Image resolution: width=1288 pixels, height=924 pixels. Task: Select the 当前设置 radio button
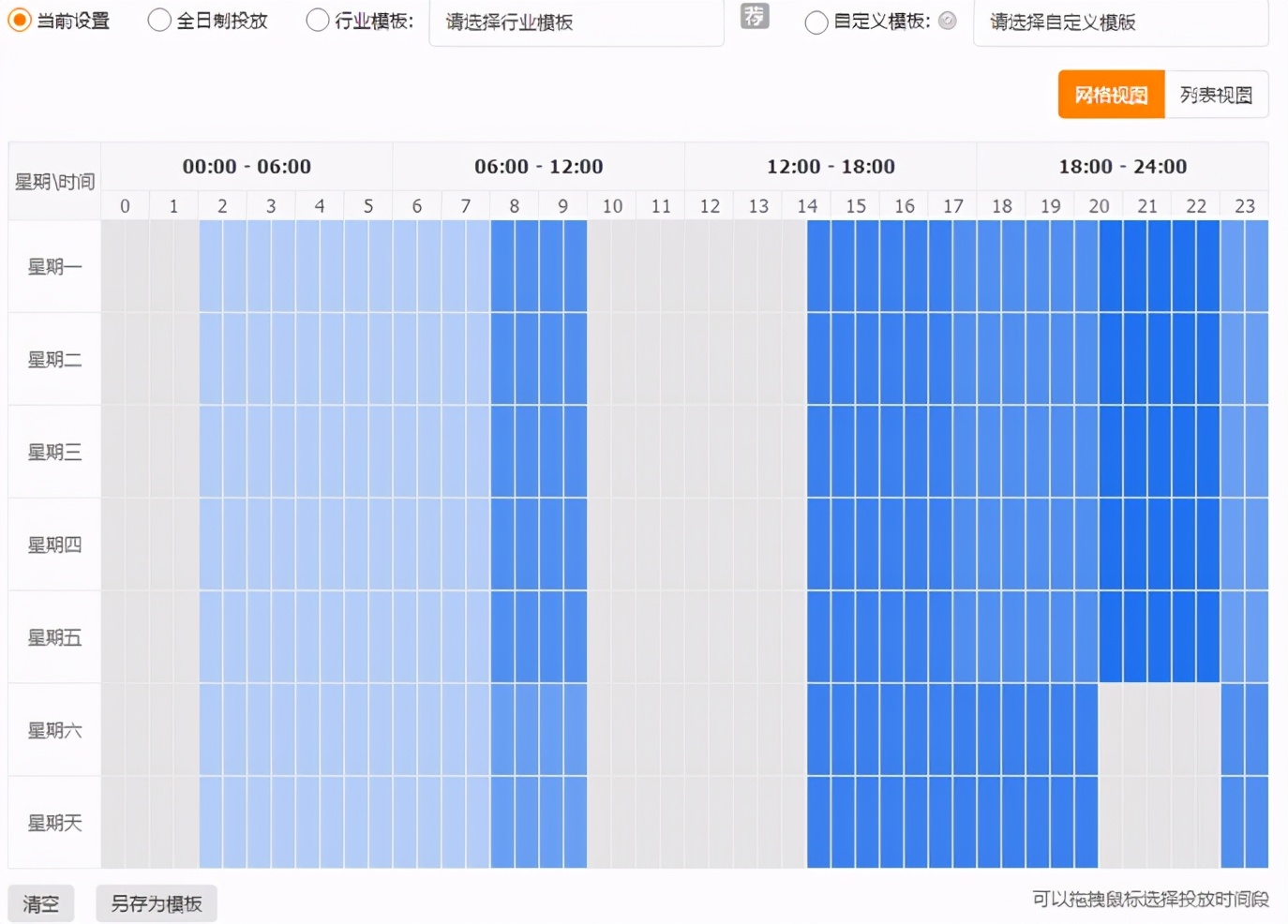pos(20,19)
